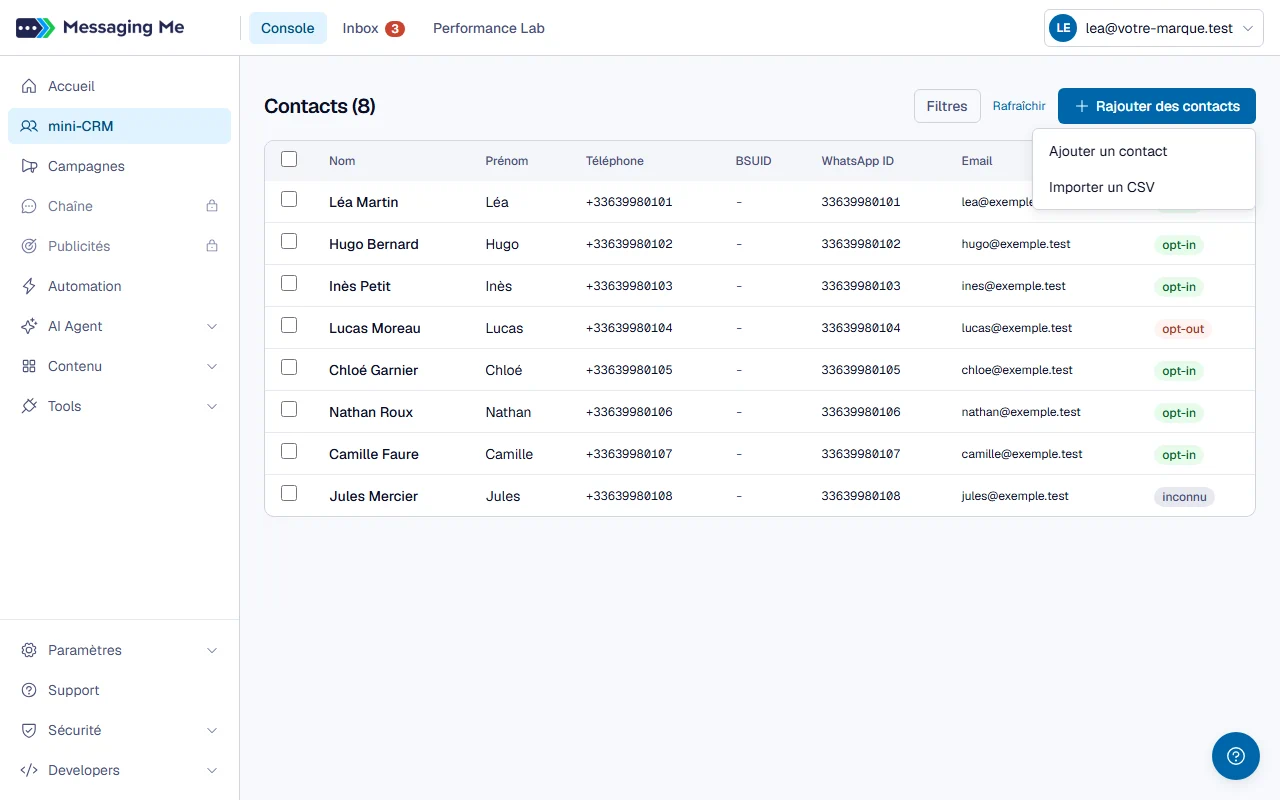Click the Messaging Me logo

point(100,28)
